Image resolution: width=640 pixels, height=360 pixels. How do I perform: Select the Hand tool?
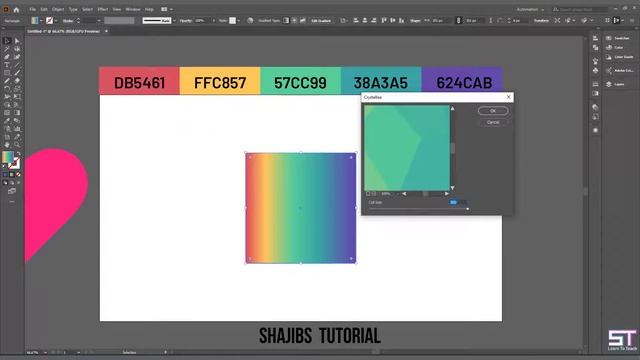(x=7, y=144)
